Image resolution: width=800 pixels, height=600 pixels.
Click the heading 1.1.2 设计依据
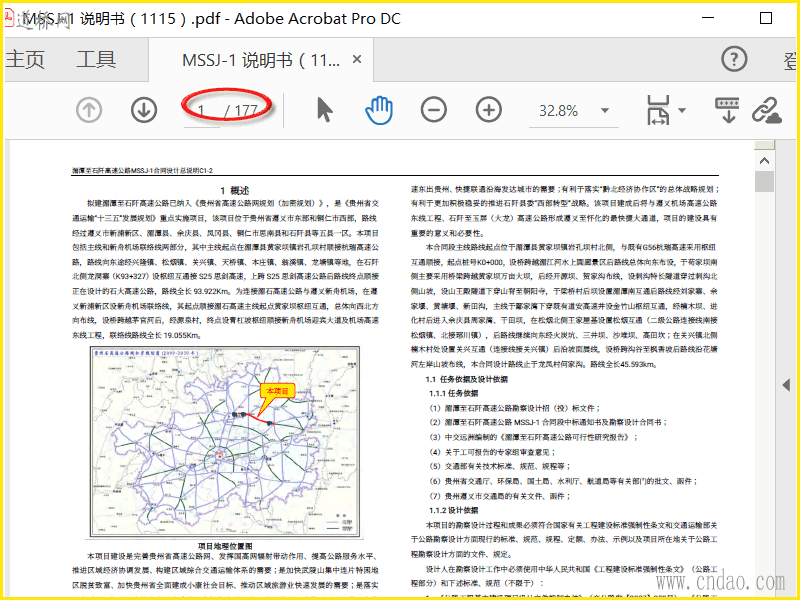[x=454, y=510]
